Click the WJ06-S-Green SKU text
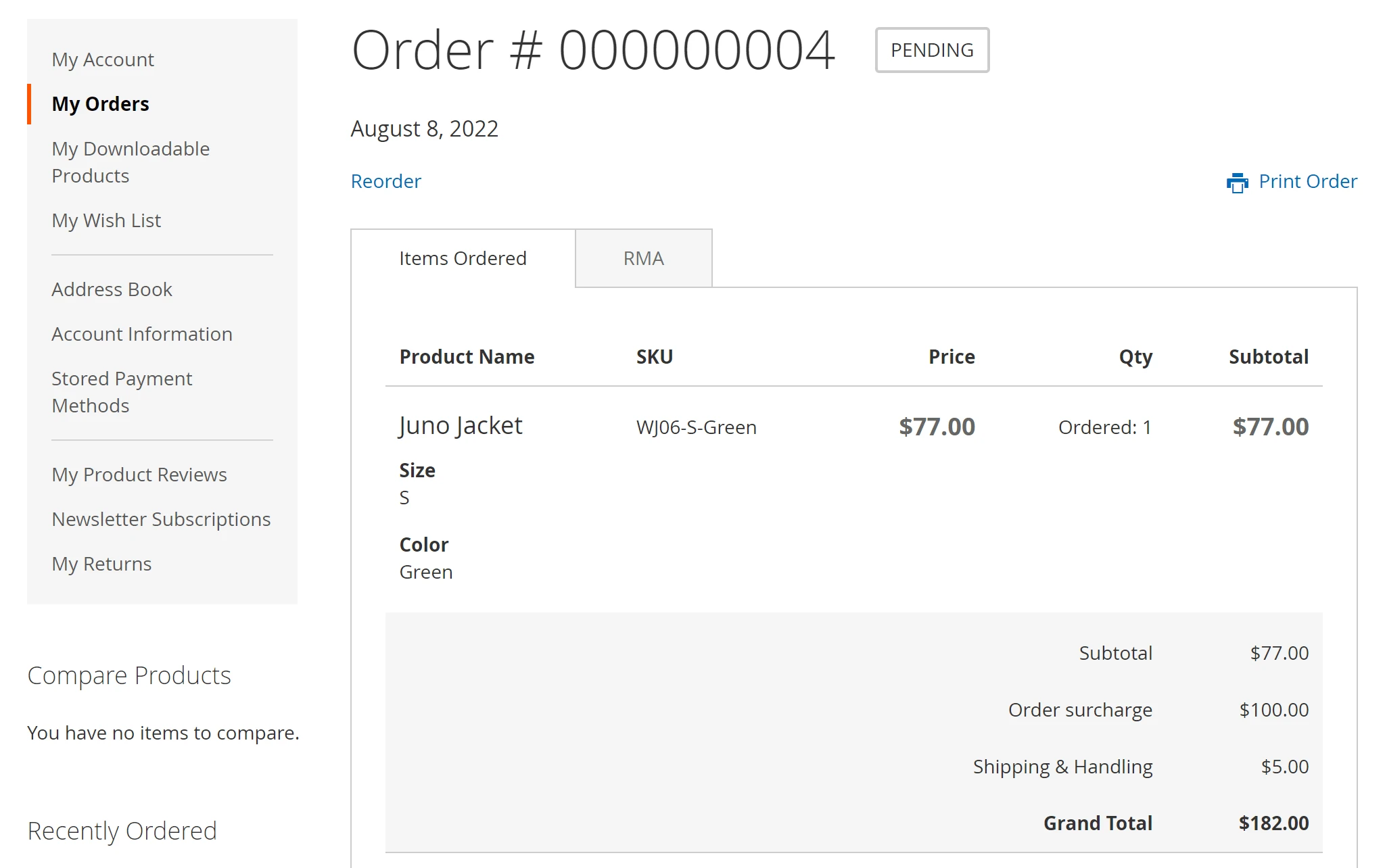The image size is (1385, 868). (696, 427)
